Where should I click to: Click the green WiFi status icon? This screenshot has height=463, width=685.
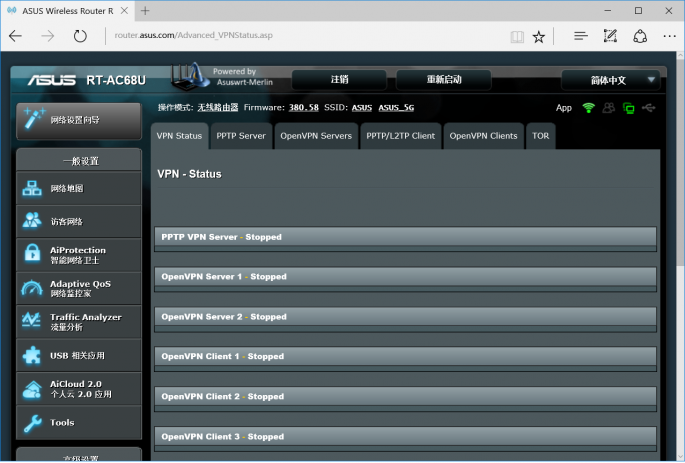pyautogui.click(x=588, y=108)
